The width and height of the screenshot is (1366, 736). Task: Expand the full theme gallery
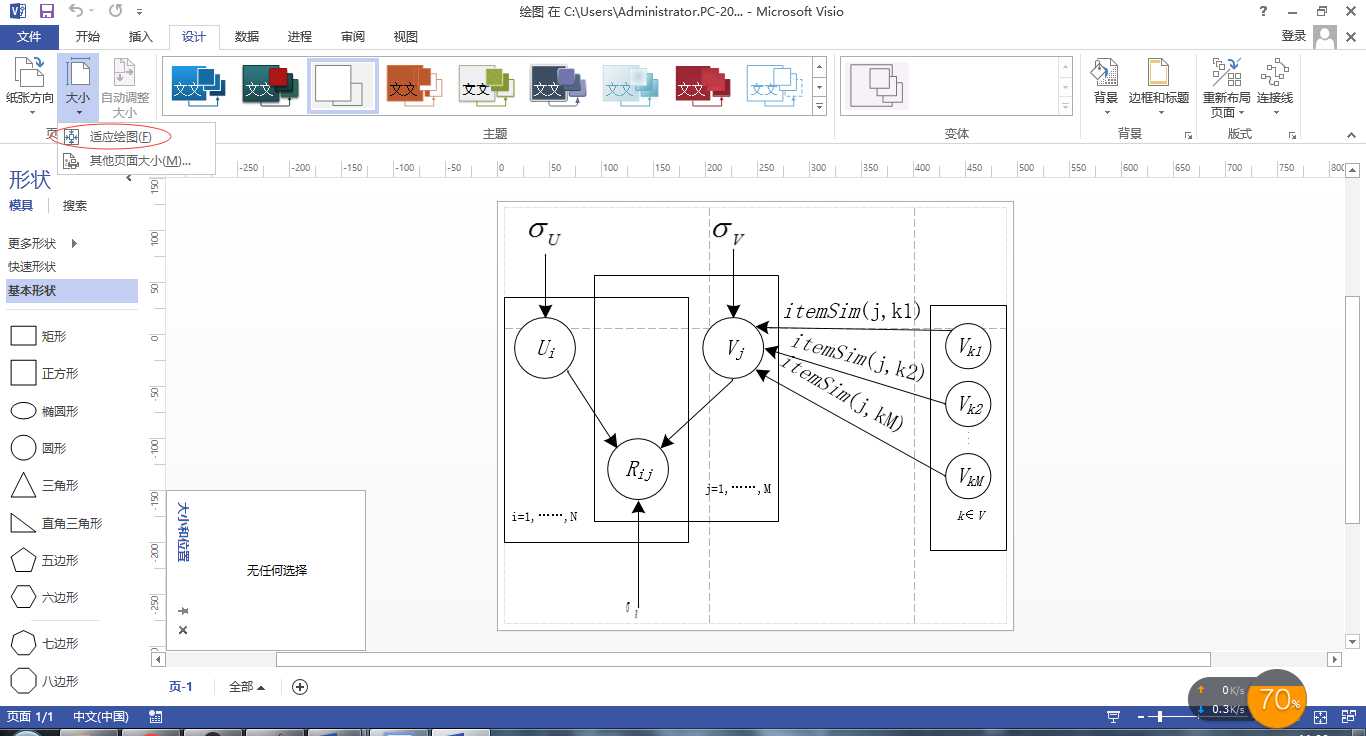point(820,106)
